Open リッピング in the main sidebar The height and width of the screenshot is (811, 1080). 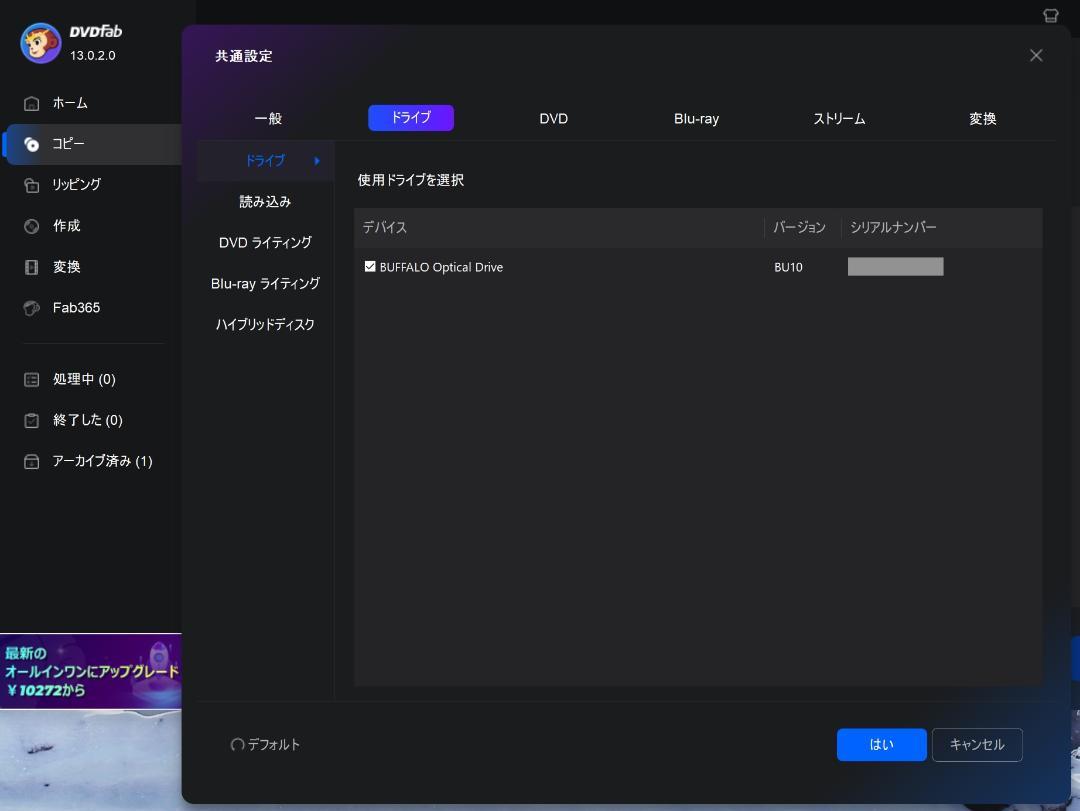[x=76, y=185]
